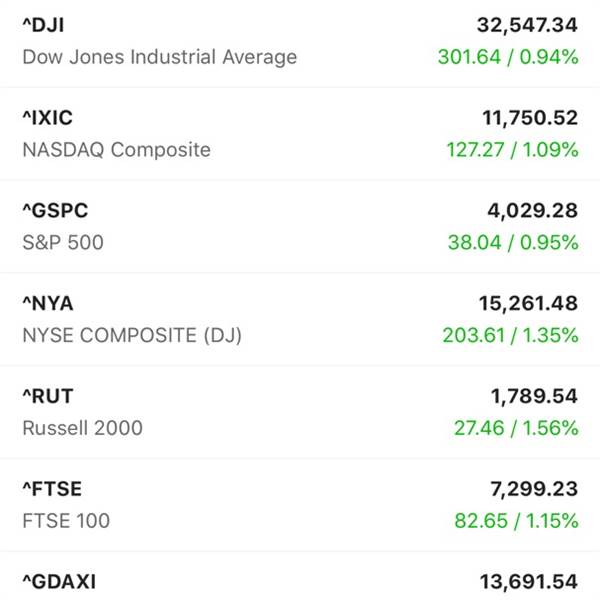
Task: Select NYSE COMPOSITE (DJ) name label
Action: [x=132, y=336]
